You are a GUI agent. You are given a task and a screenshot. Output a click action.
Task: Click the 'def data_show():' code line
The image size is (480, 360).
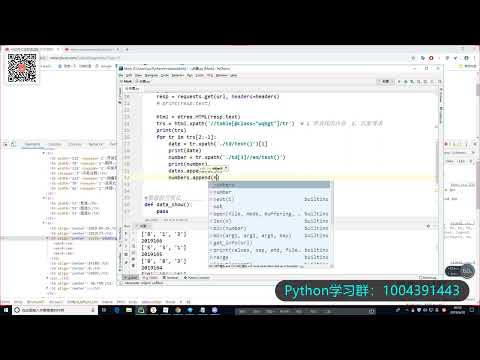[x=168, y=204]
